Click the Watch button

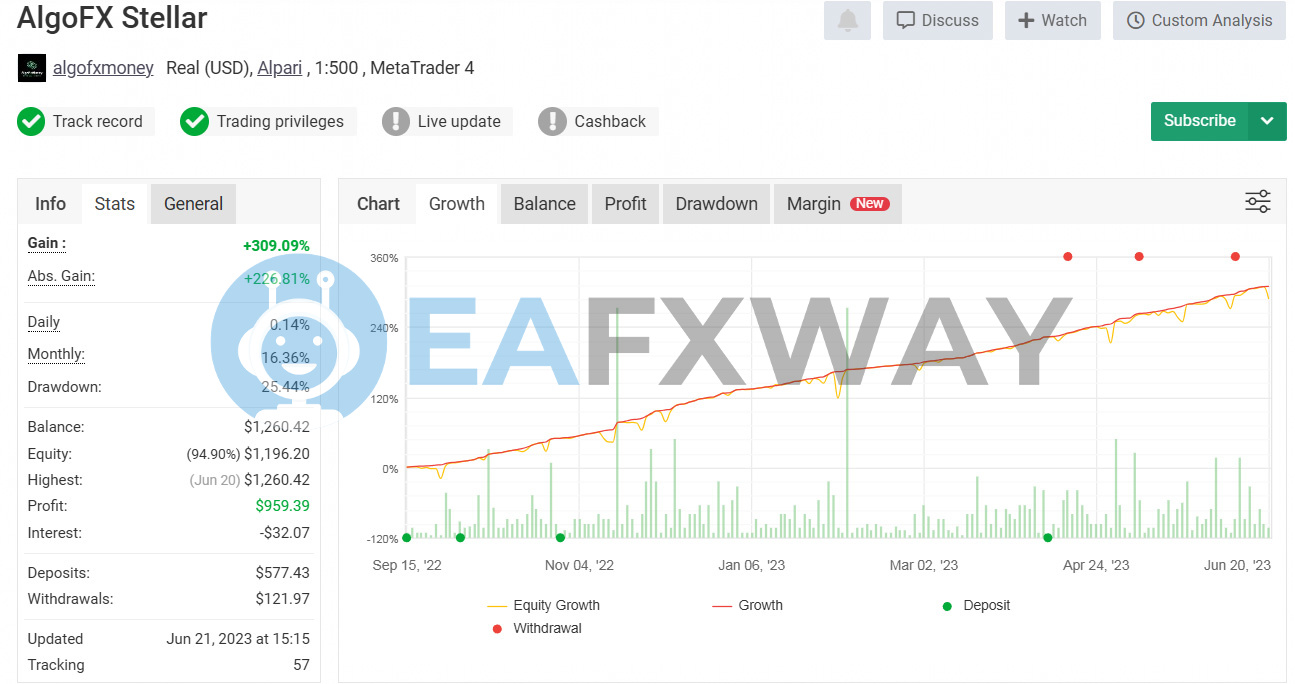(x=1053, y=20)
